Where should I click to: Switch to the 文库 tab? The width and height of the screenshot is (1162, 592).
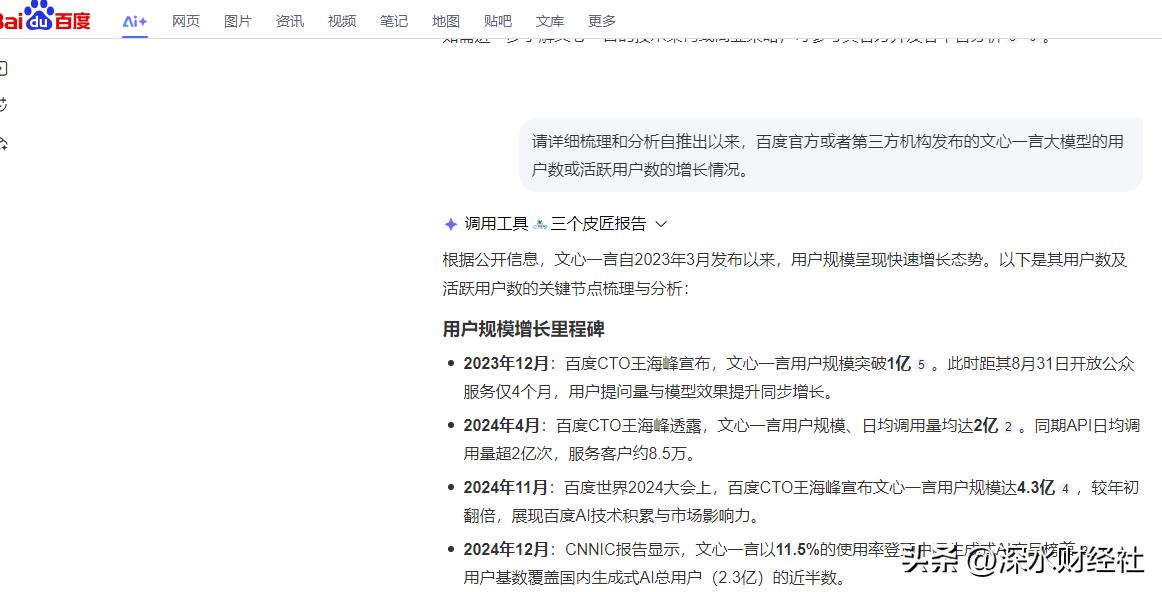(x=549, y=21)
